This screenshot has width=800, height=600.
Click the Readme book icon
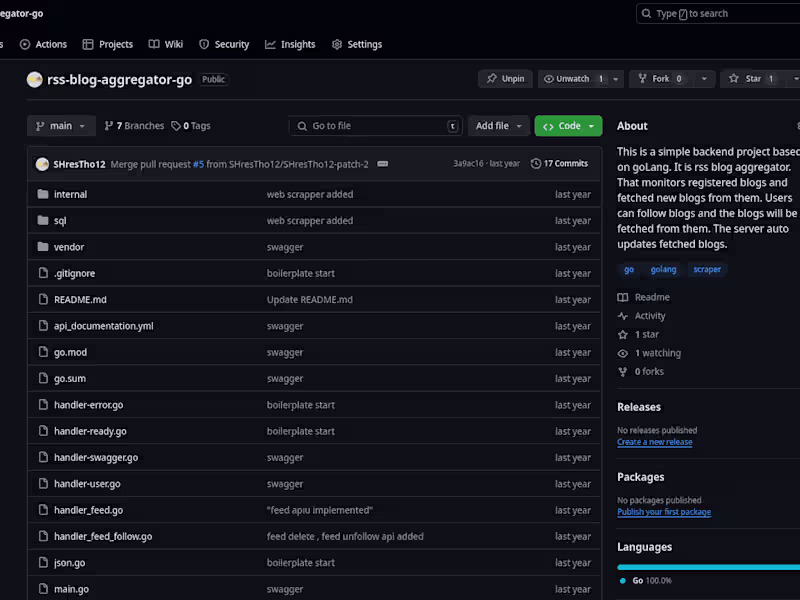click(x=623, y=297)
